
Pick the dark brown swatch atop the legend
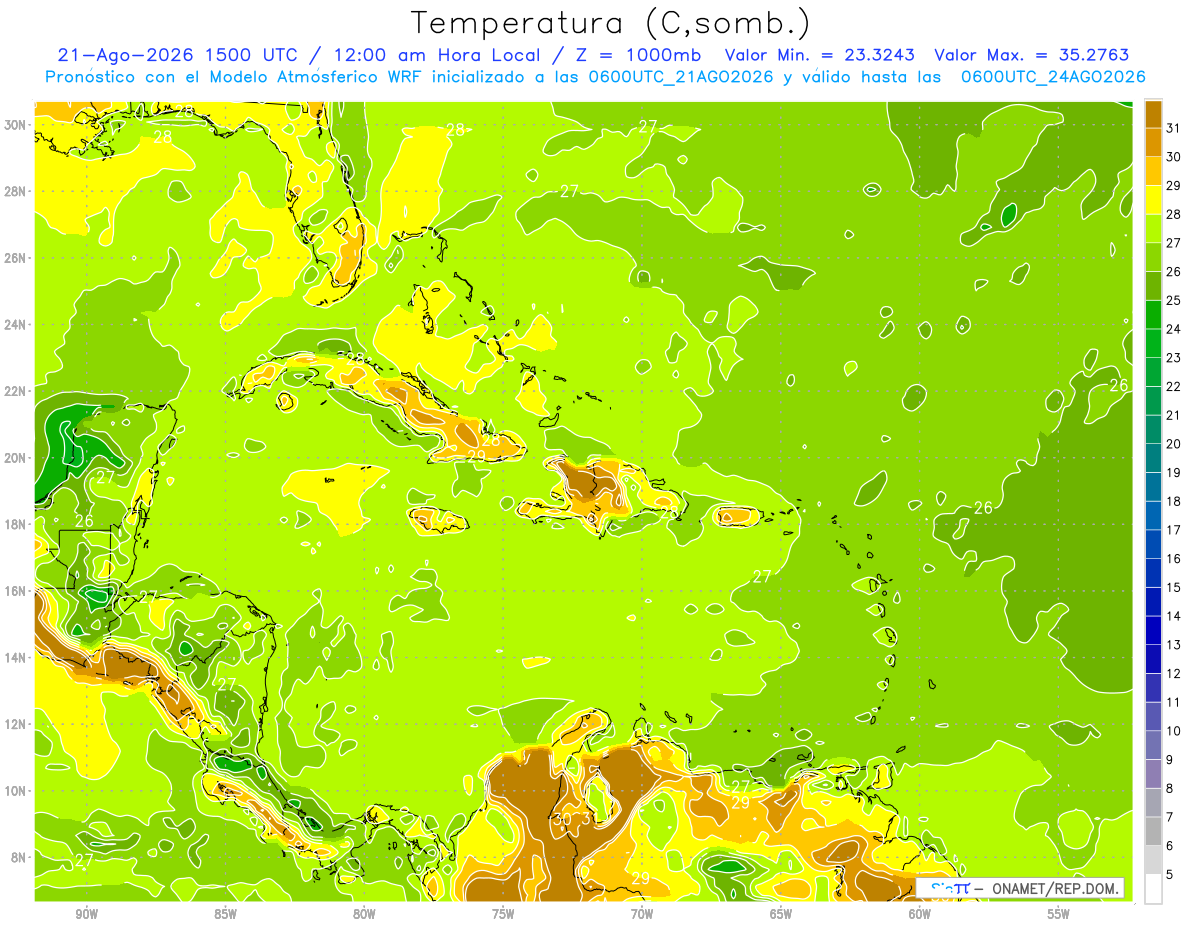1153,115
